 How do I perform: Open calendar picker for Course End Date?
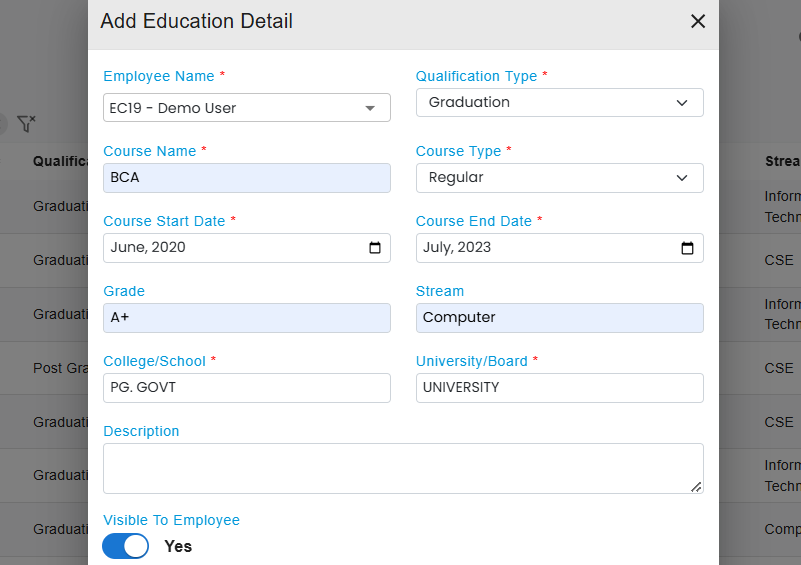coord(687,248)
